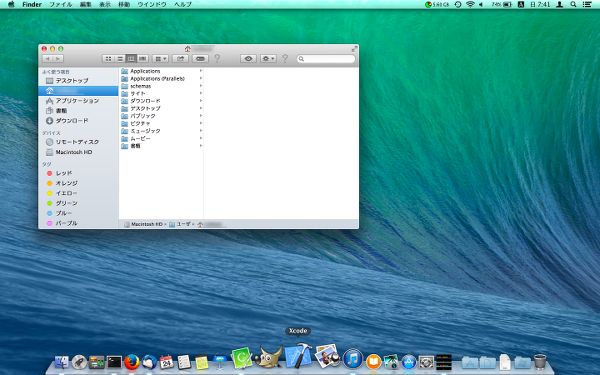600x375 pixels.
Task: Open the 編集 menu
Action: 85,5
